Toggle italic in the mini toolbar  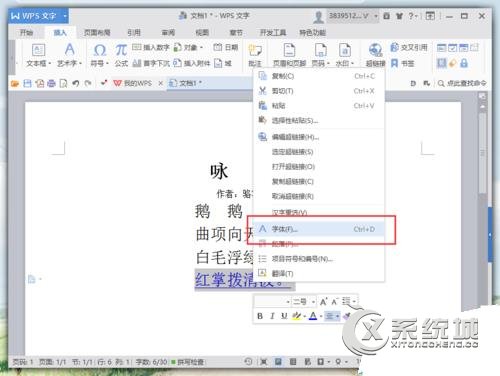pos(272,316)
